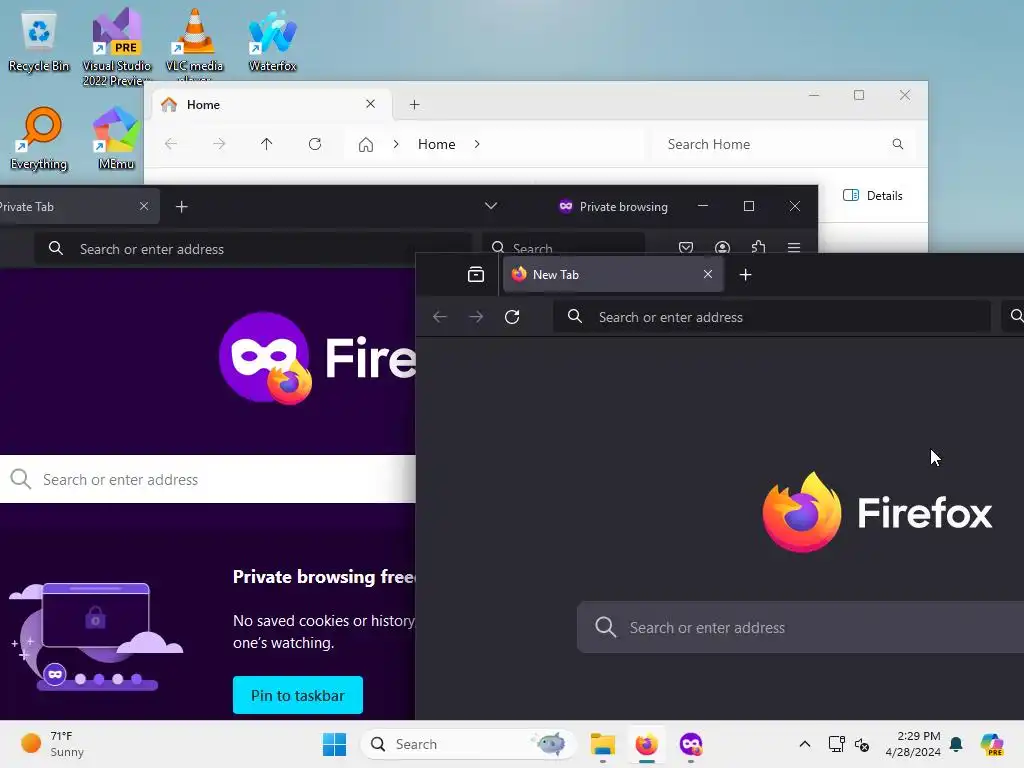Open File Explorer from the taskbar
Screen dimensions: 1024x768
pyautogui.click(x=603, y=744)
